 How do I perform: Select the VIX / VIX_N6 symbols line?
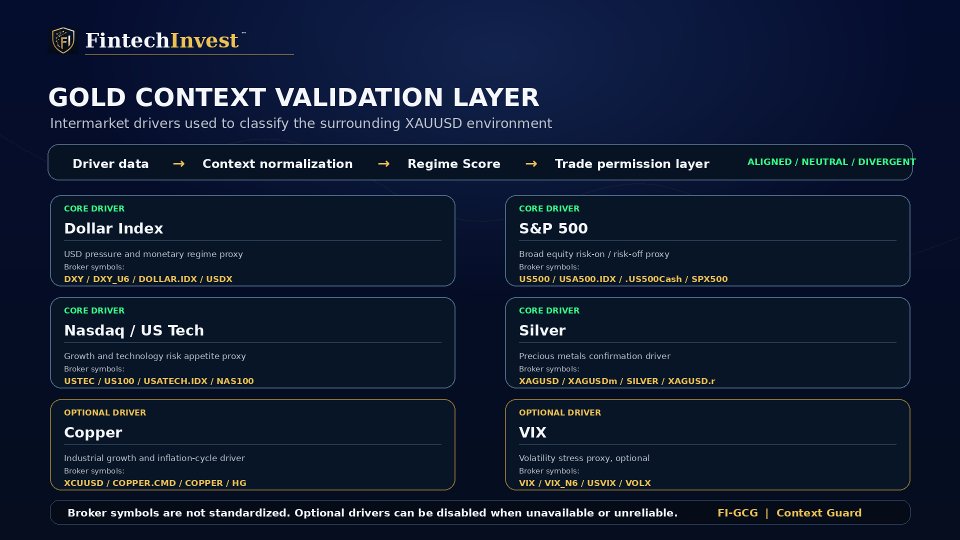(x=585, y=482)
